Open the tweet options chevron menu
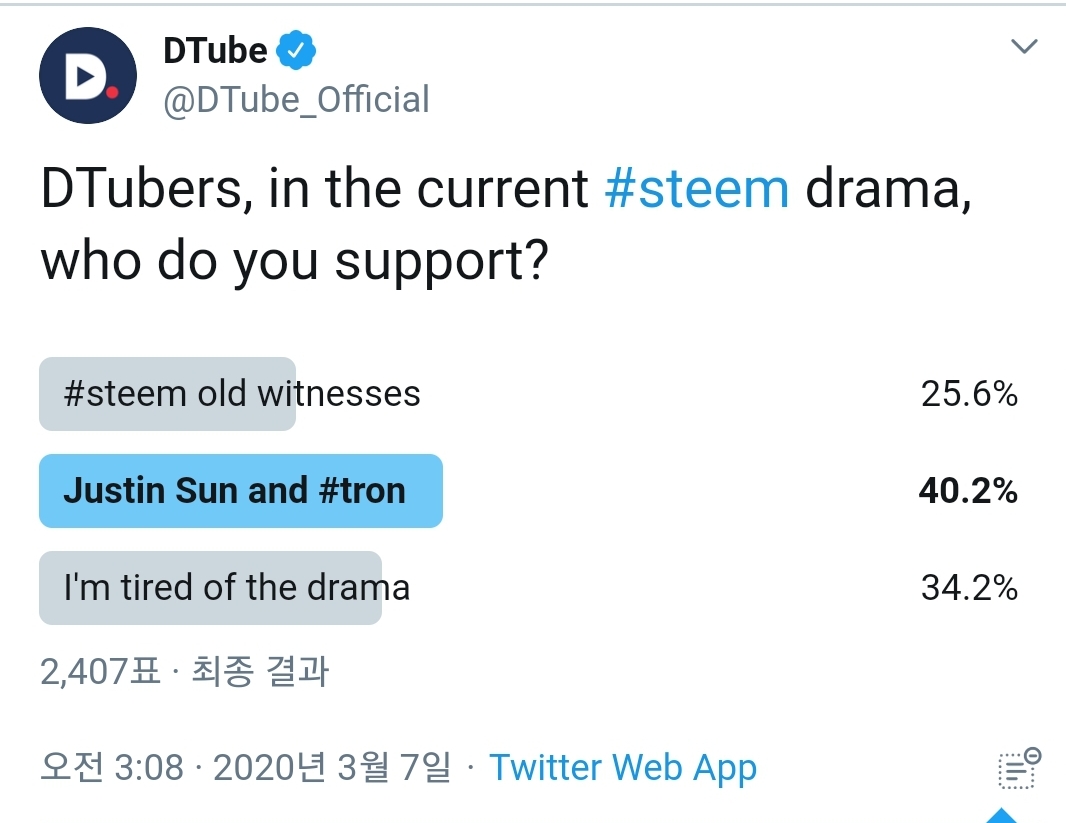Image resolution: width=1066 pixels, height=823 pixels. coord(1024,46)
